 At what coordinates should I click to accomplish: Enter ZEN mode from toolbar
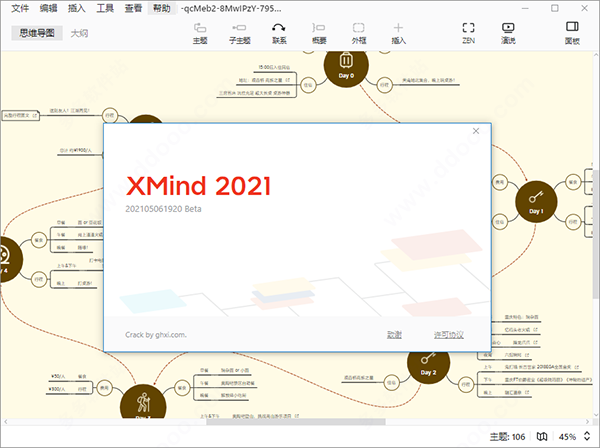468,33
